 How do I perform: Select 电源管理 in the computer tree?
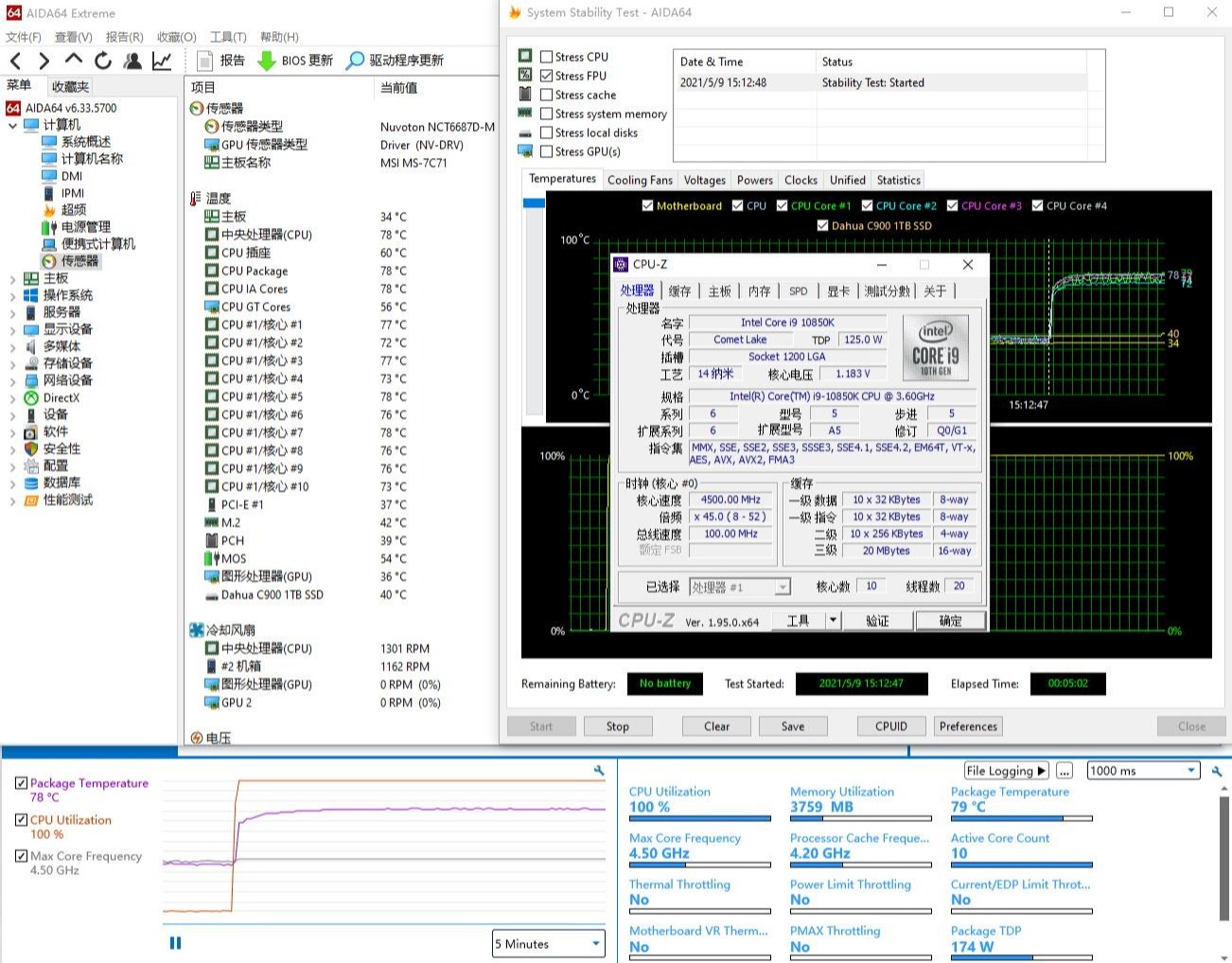coord(85,227)
